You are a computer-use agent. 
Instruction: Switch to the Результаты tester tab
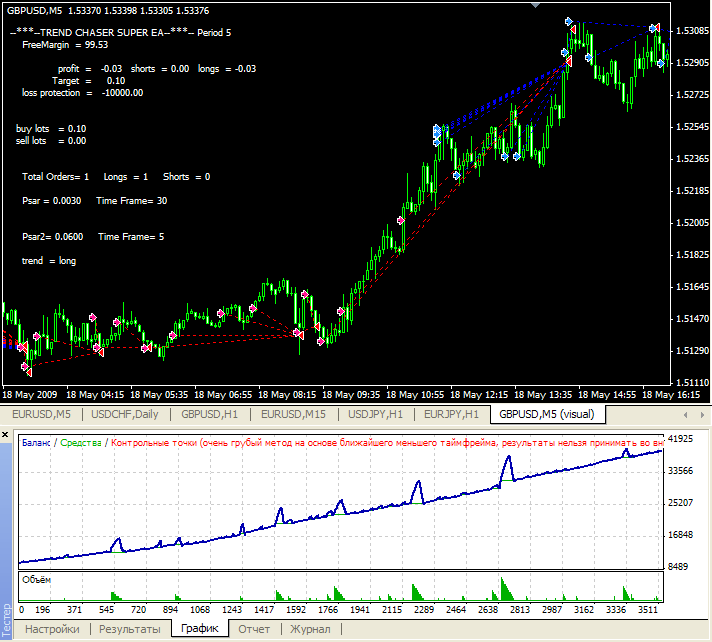point(129,629)
